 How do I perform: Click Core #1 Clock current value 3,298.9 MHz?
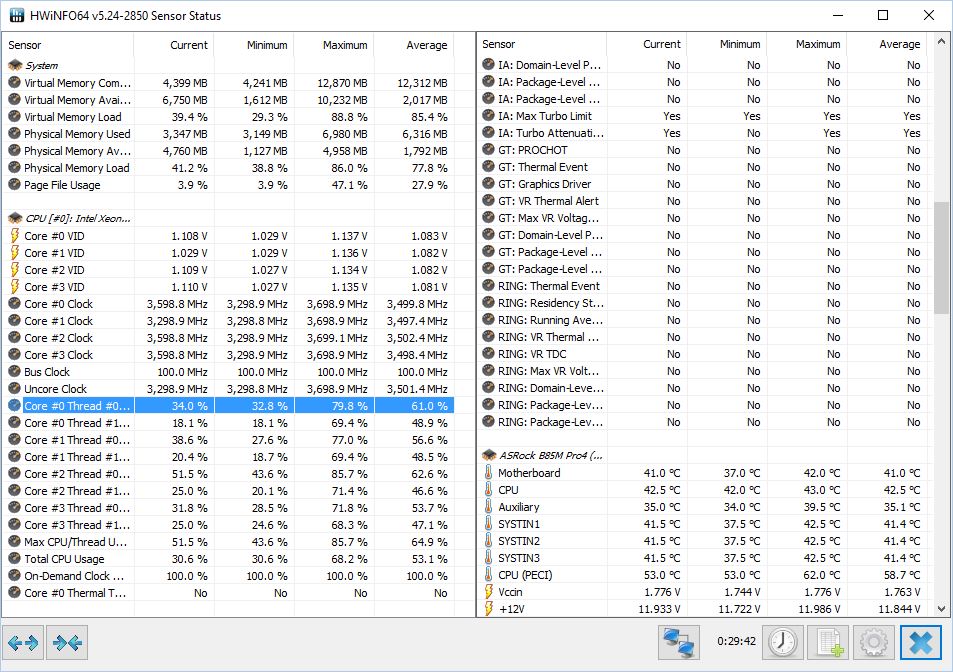[177, 321]
